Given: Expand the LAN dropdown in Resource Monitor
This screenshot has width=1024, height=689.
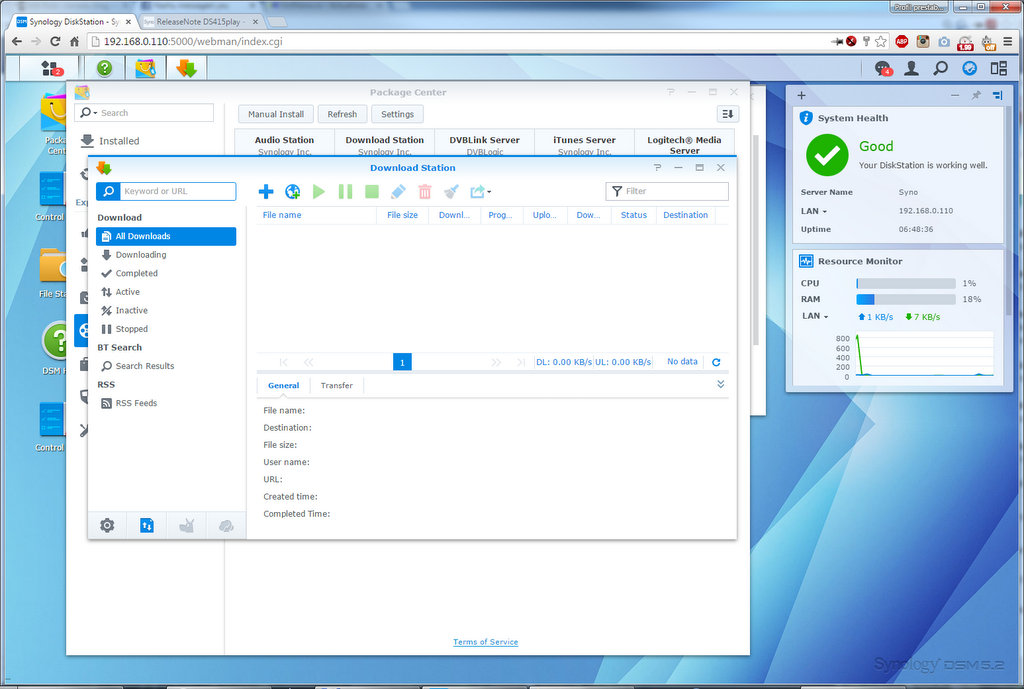Looking at the screenshot, I should (815, 316).
